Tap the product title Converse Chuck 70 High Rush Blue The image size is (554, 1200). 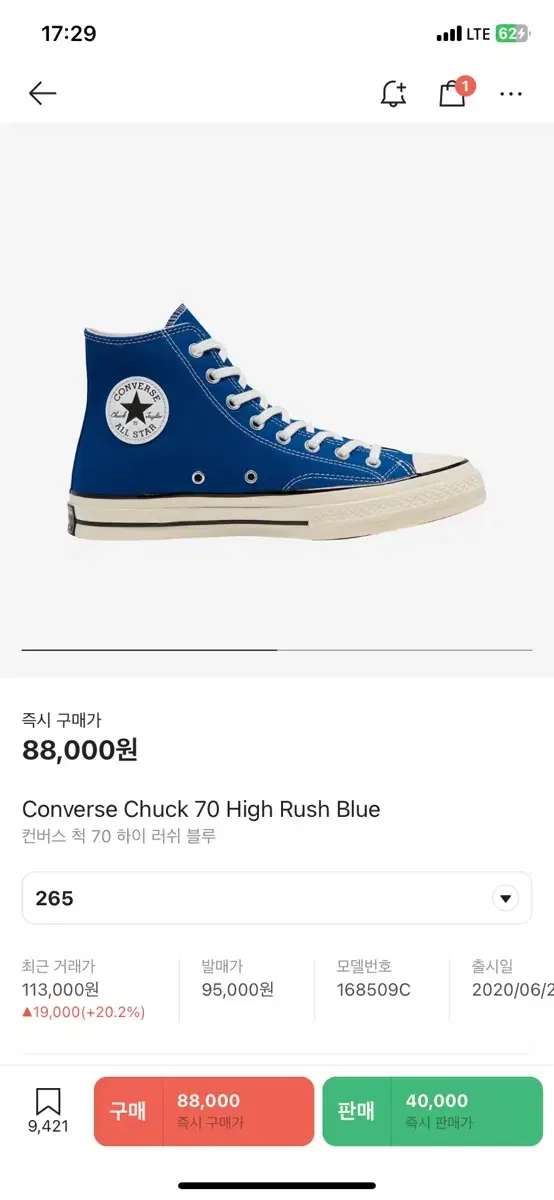tap(201, 809)
